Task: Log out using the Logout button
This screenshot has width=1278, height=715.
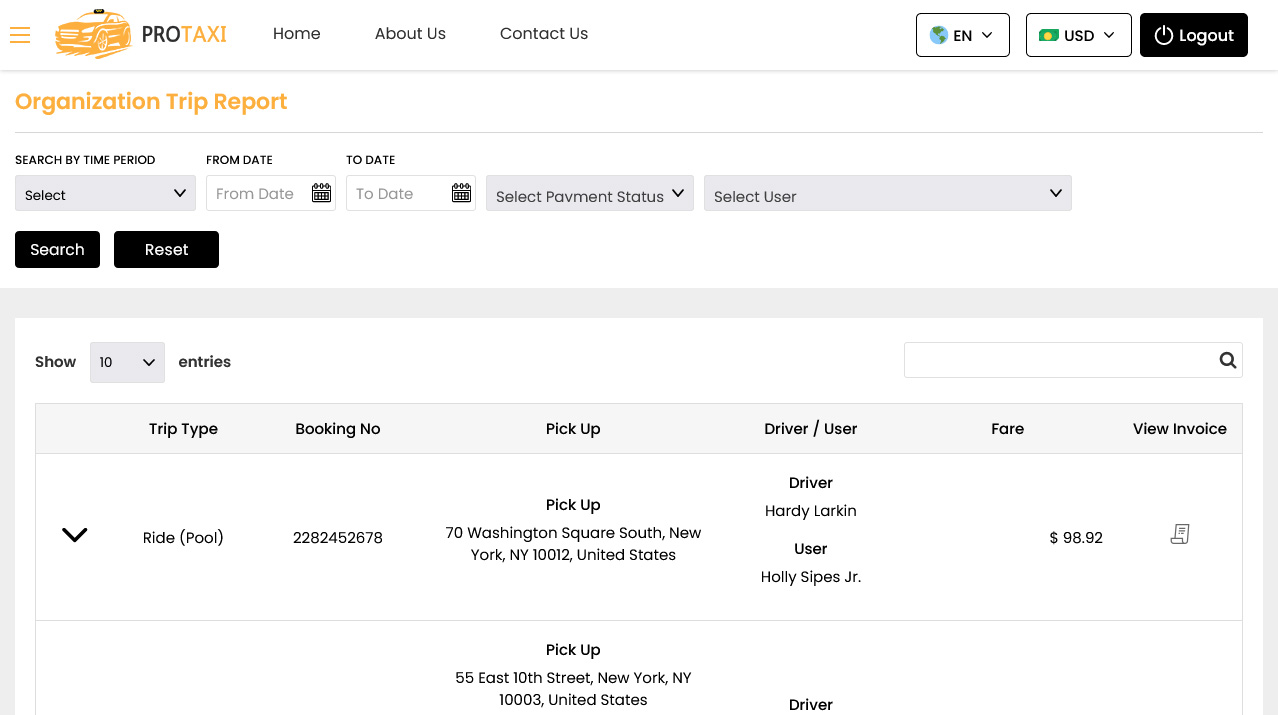Action: pos(1194,35)
